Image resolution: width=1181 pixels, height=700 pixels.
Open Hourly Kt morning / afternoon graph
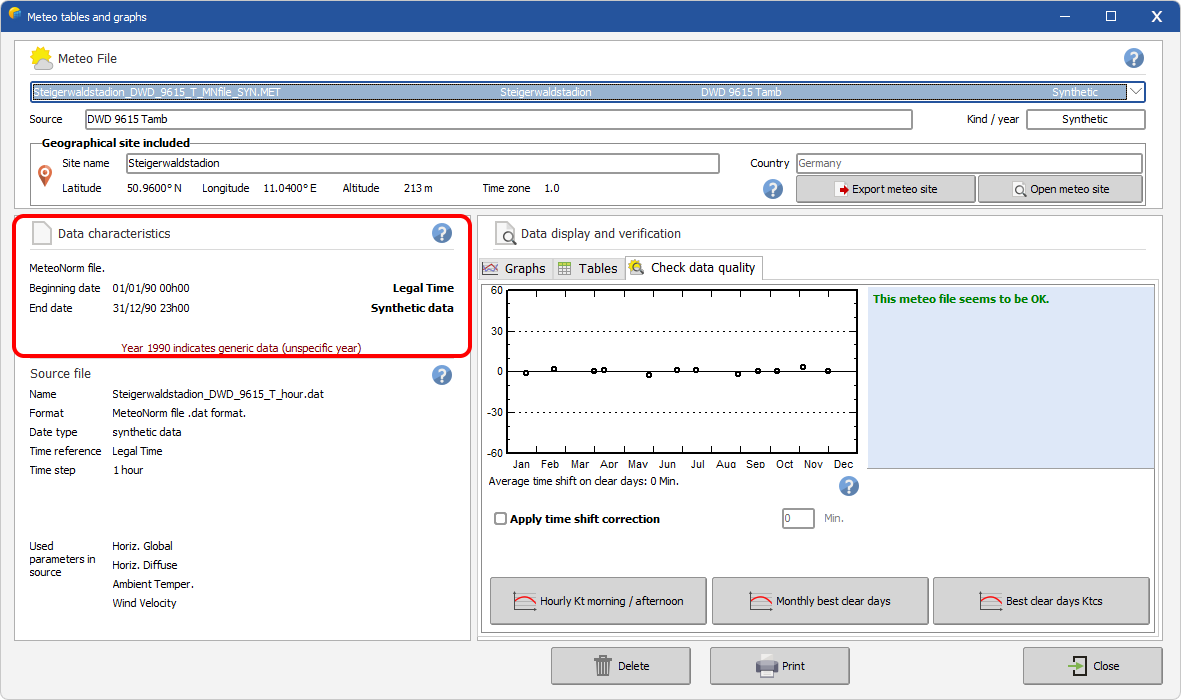point(598,601)
